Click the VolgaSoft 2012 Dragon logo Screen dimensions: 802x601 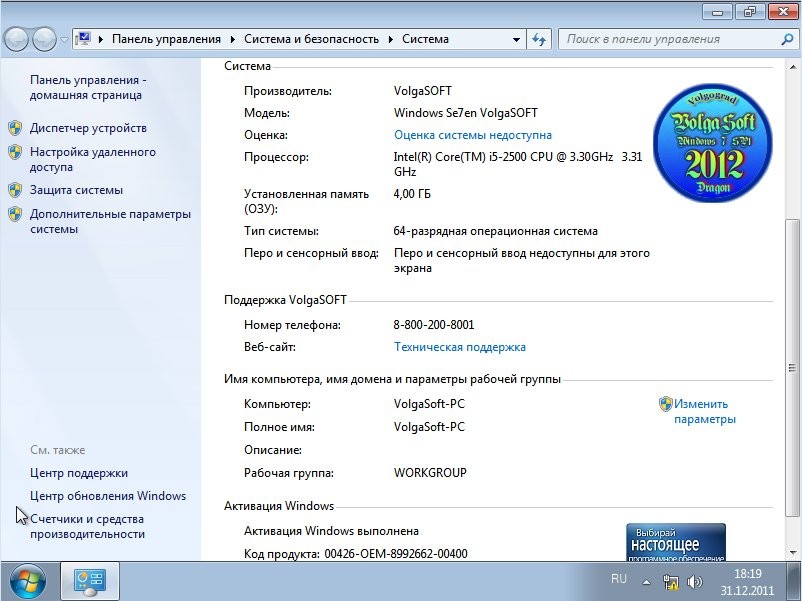[x=713, y=143]
